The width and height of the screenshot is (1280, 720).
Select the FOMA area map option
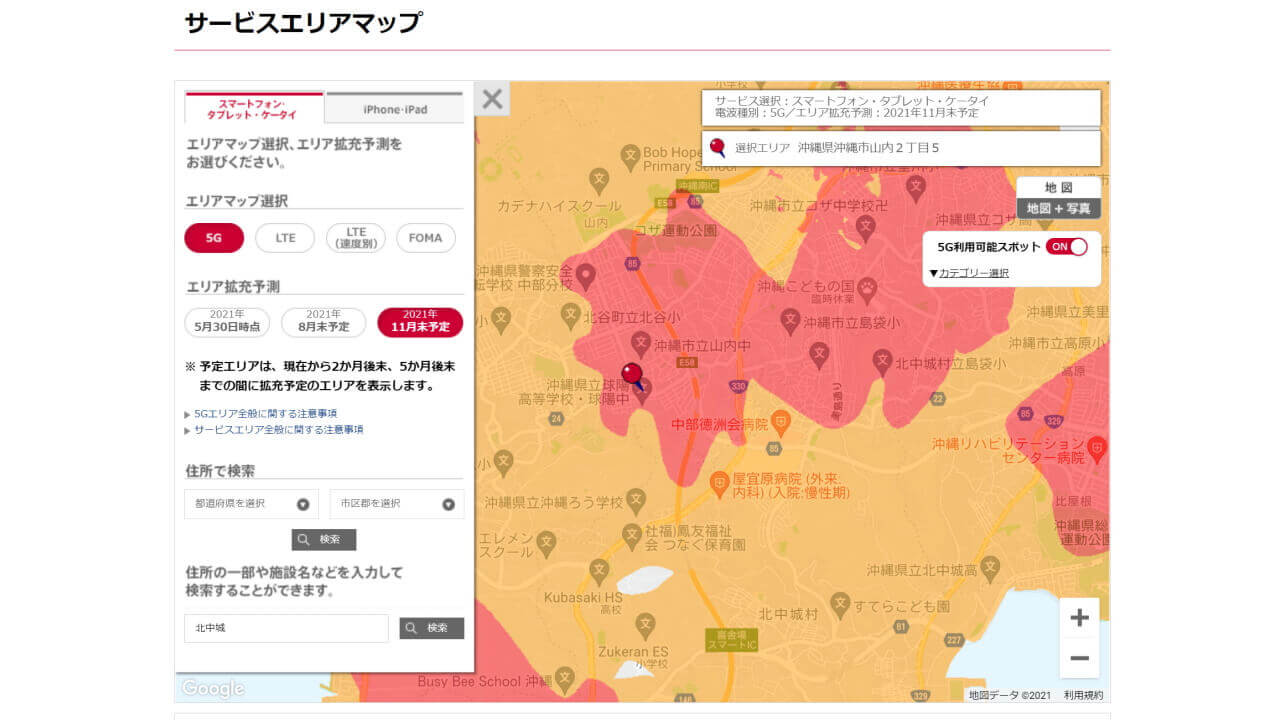(x=426, y=238)
